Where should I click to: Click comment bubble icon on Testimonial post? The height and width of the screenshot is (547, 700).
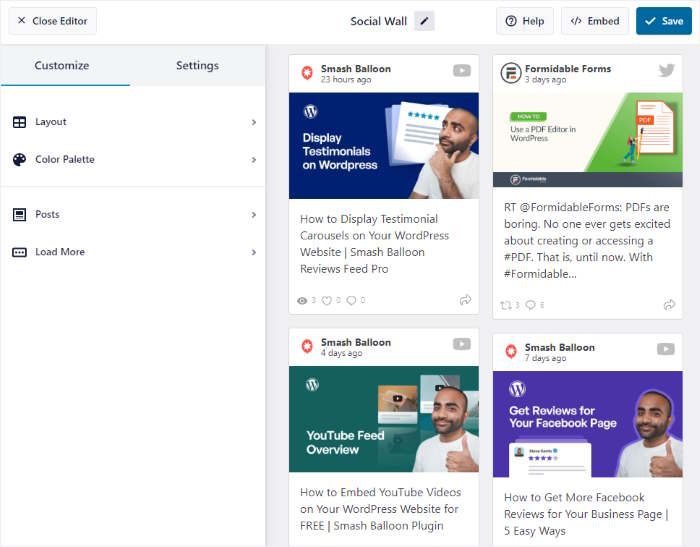[351, 301]
